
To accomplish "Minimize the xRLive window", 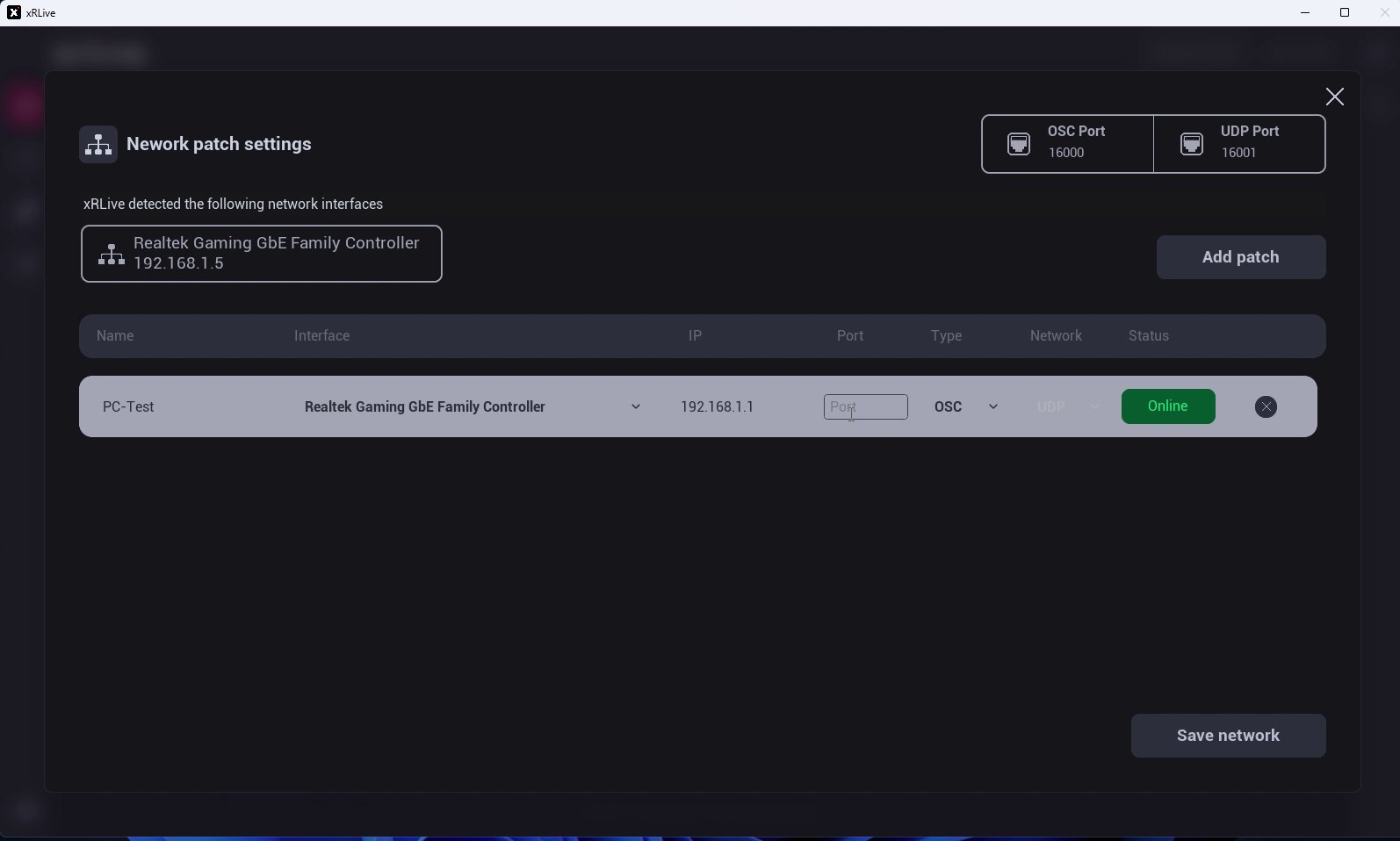I will coord(1304,12).
